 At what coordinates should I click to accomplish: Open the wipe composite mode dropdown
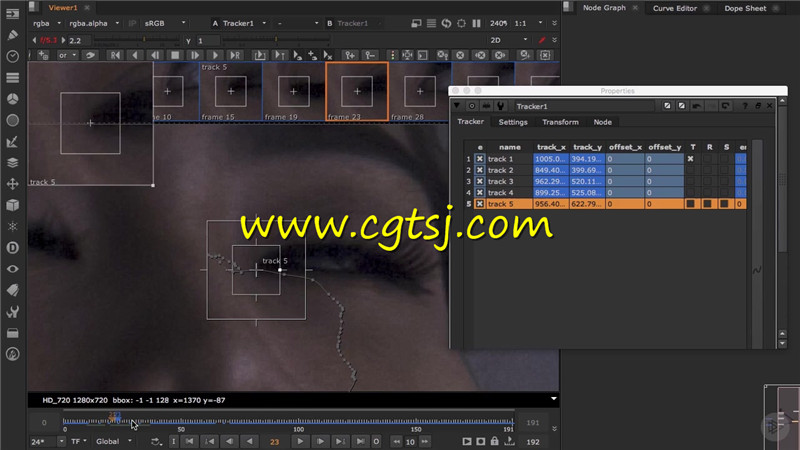pyautogui.click(x=298, y=23)
